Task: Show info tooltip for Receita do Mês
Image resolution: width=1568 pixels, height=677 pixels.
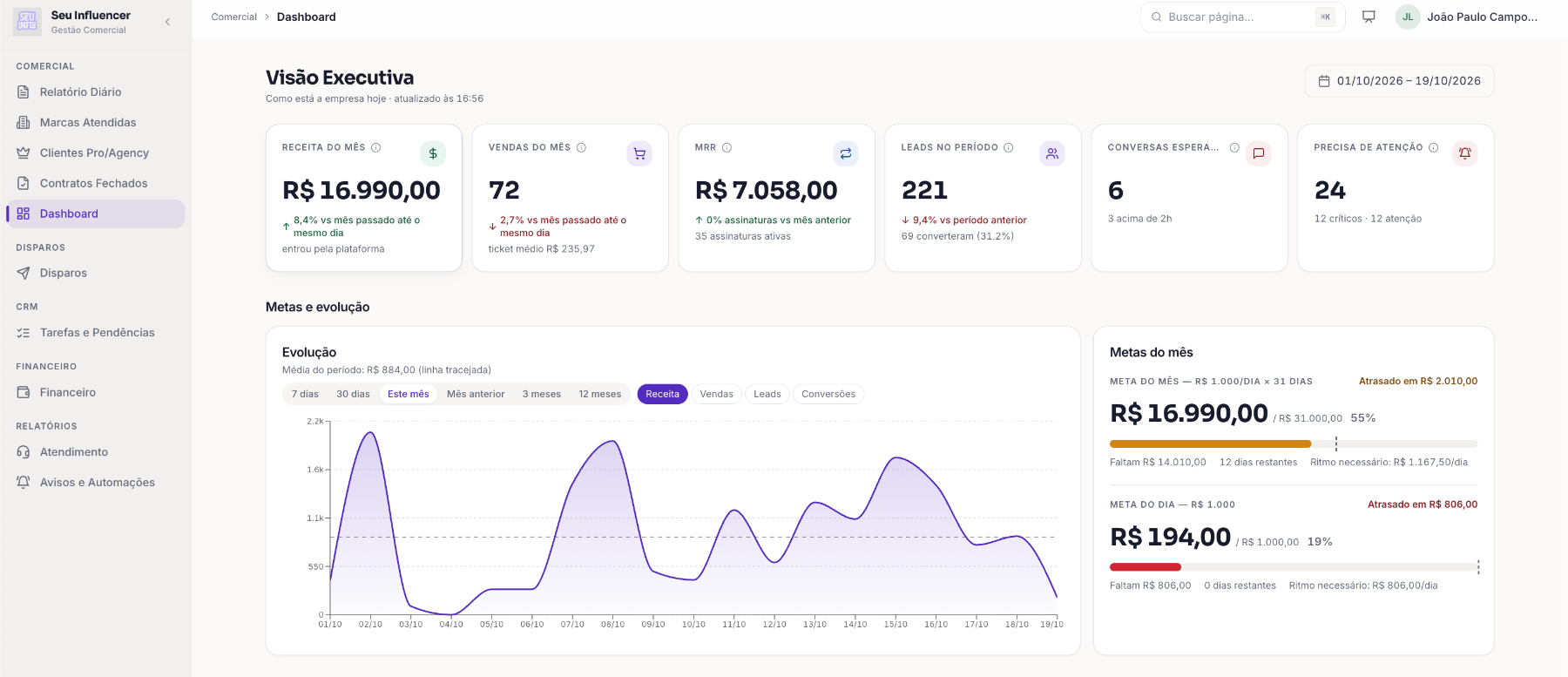Action: [x=376, y=147]
